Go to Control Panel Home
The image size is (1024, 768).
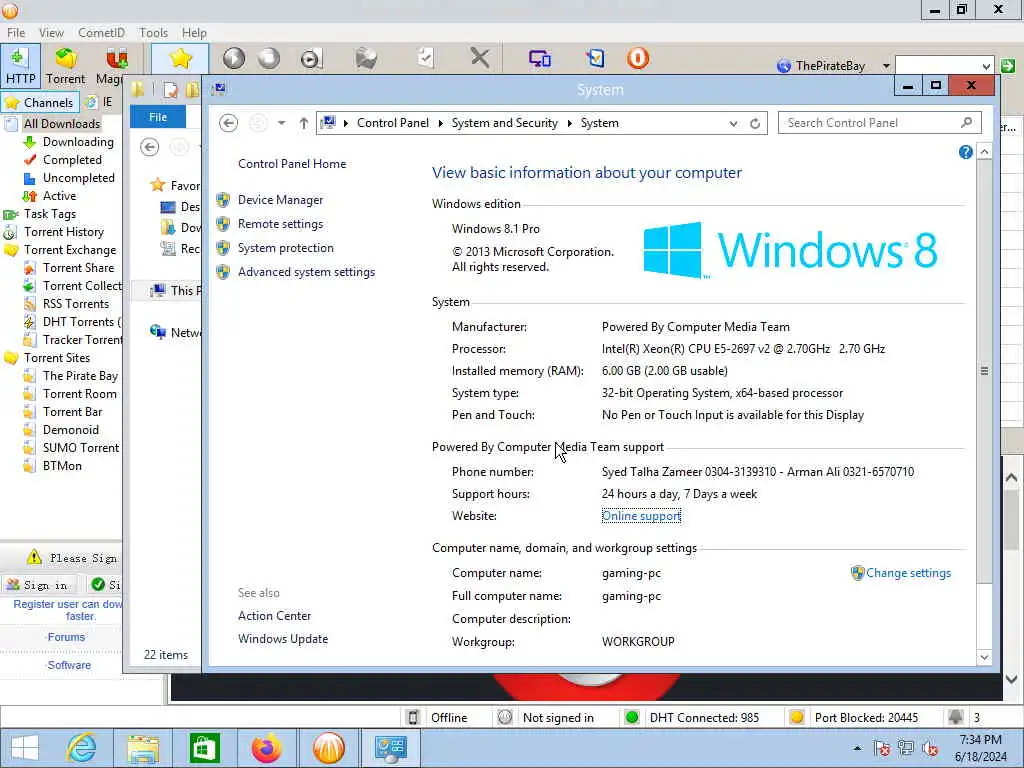(292, 164)
